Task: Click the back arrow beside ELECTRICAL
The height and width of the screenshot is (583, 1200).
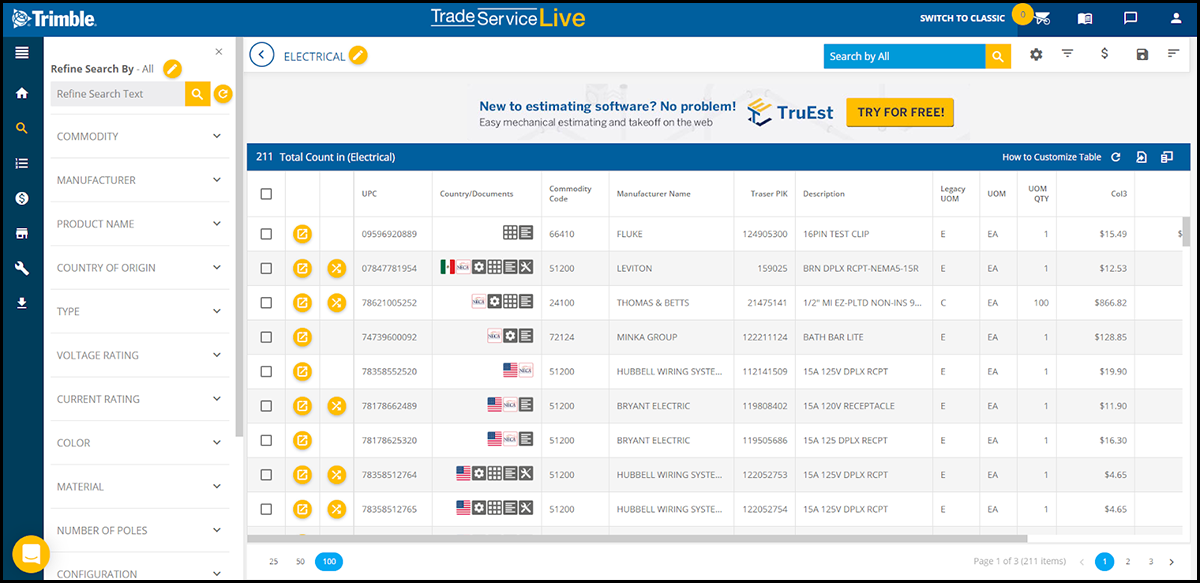Action: (x=261, y=56)
